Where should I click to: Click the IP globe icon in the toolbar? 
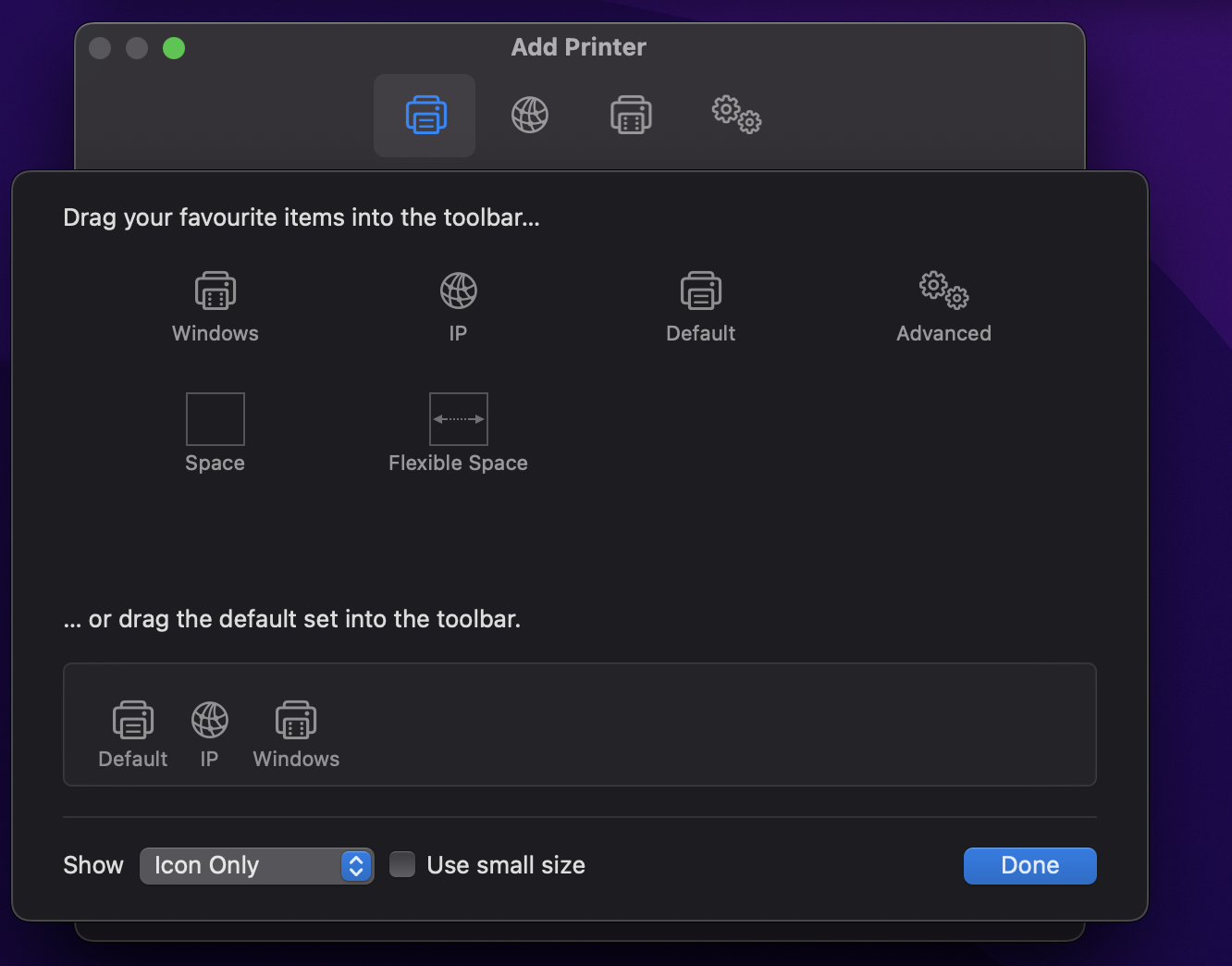pos(529,115)
